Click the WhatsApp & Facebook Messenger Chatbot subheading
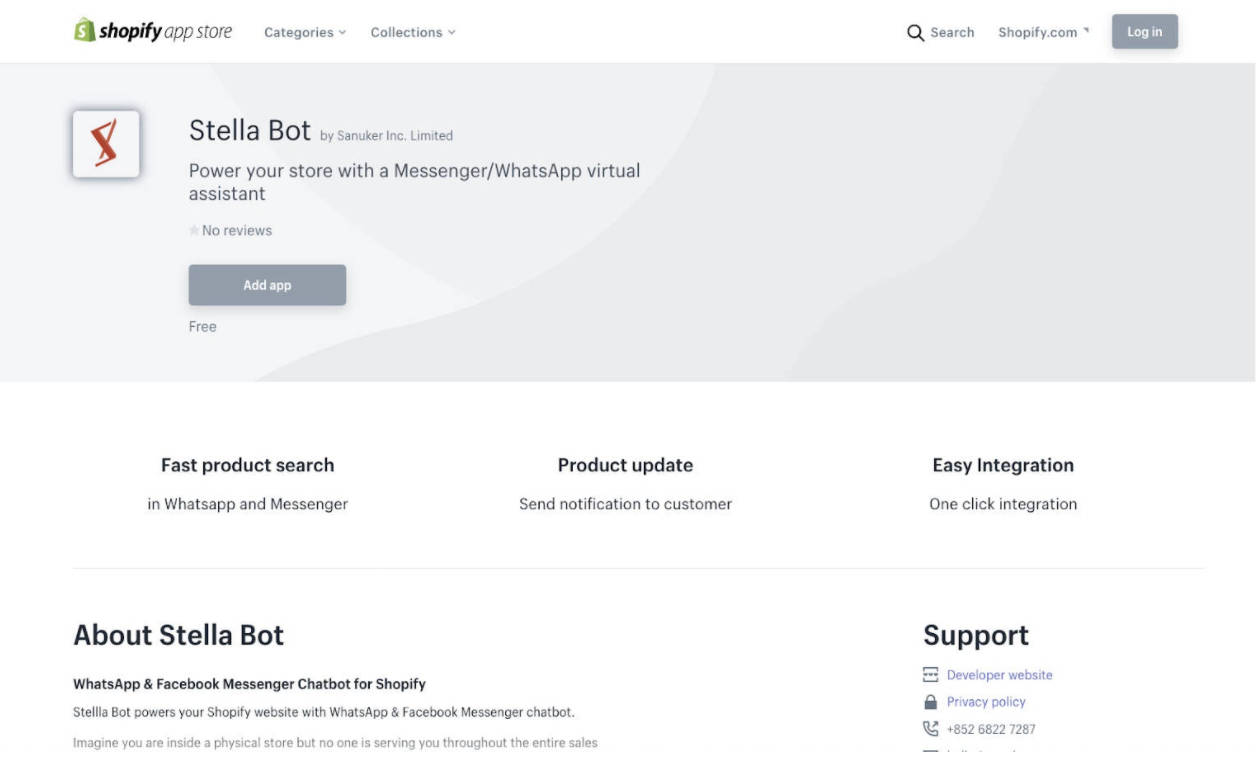This screenshot has width=1256, height=758. [249, 684]
